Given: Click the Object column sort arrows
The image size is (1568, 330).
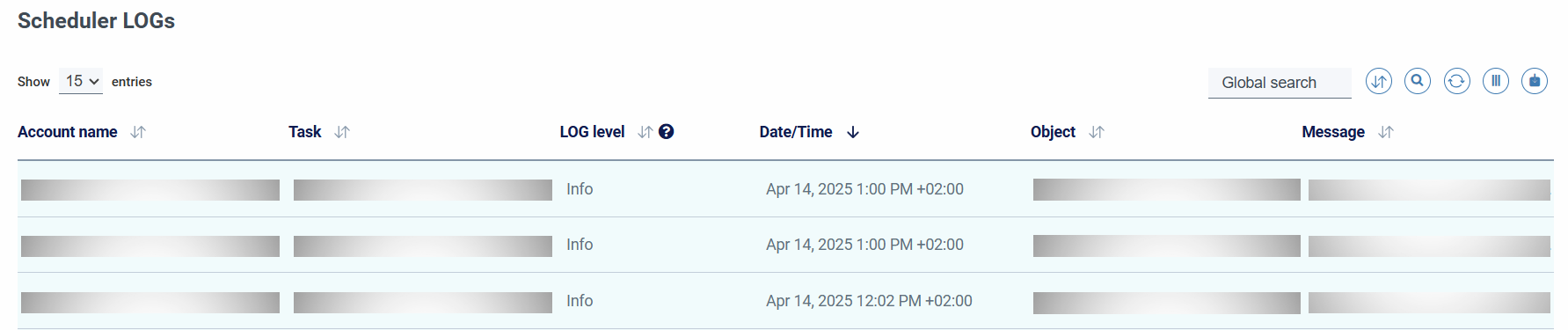Looking at the screenshot, I should [x=1096, y=132].
